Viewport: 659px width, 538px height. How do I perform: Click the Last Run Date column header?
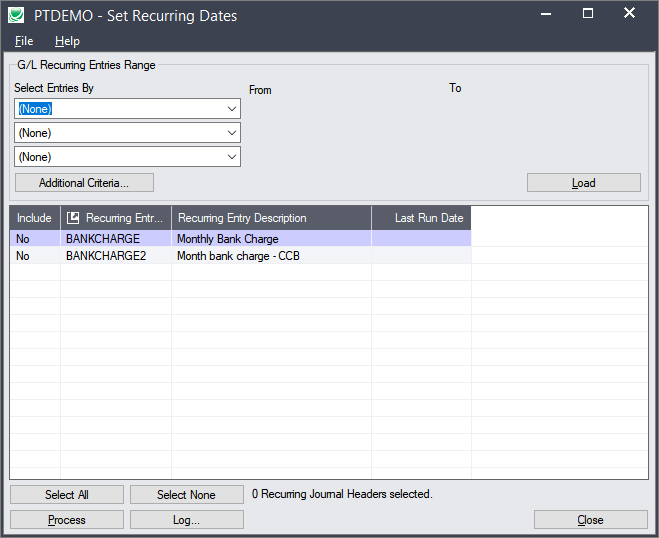click(421, 218)
